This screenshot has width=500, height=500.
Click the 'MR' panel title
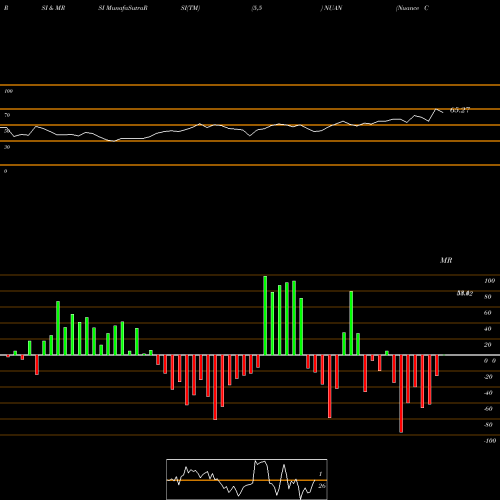click(446, 260)
